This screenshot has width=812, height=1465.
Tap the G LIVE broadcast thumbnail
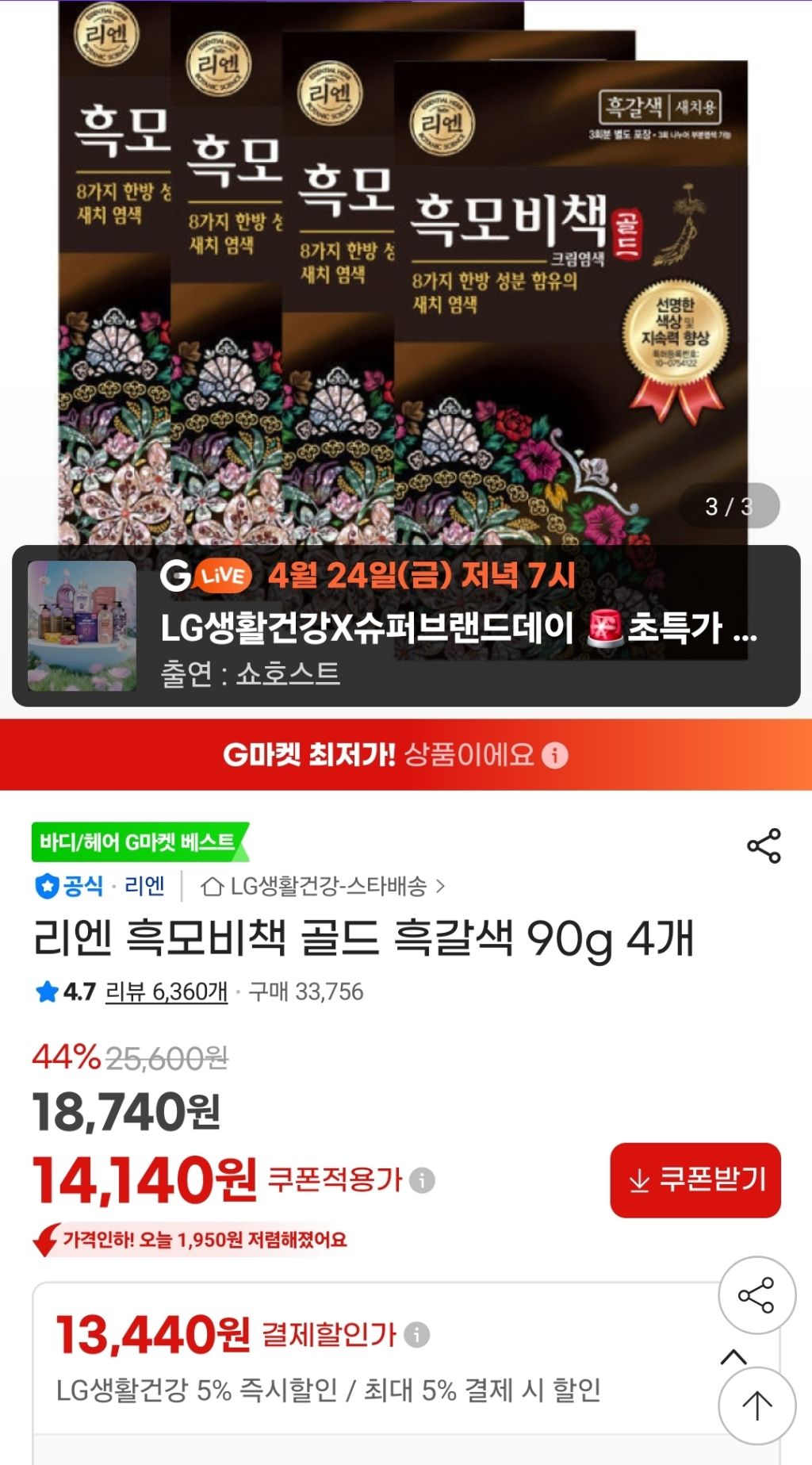[82, 626]
